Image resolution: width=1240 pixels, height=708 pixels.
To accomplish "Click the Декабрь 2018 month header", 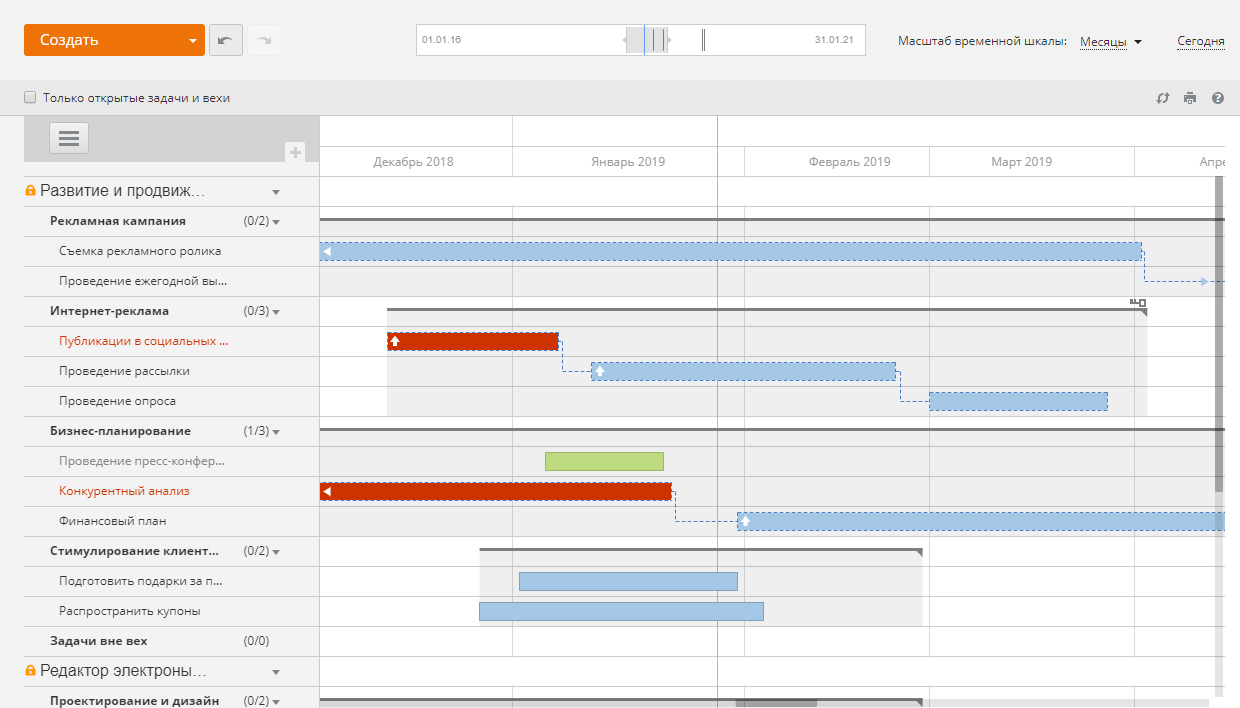I will tap(413, 162).
